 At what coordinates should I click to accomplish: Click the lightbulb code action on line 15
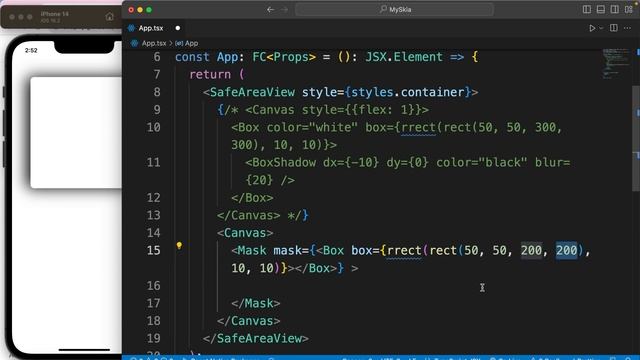pos(179,245)
